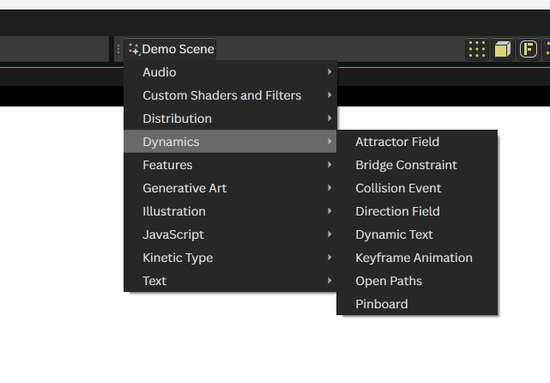Expand arrow next to Illustration

pyautogui.click(x=329, y=211)
